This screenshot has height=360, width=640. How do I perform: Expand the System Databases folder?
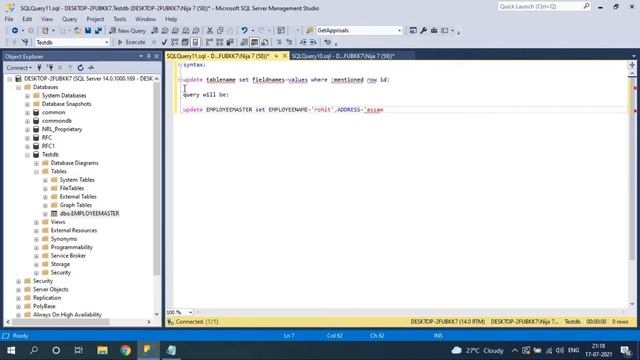point(27,96)
